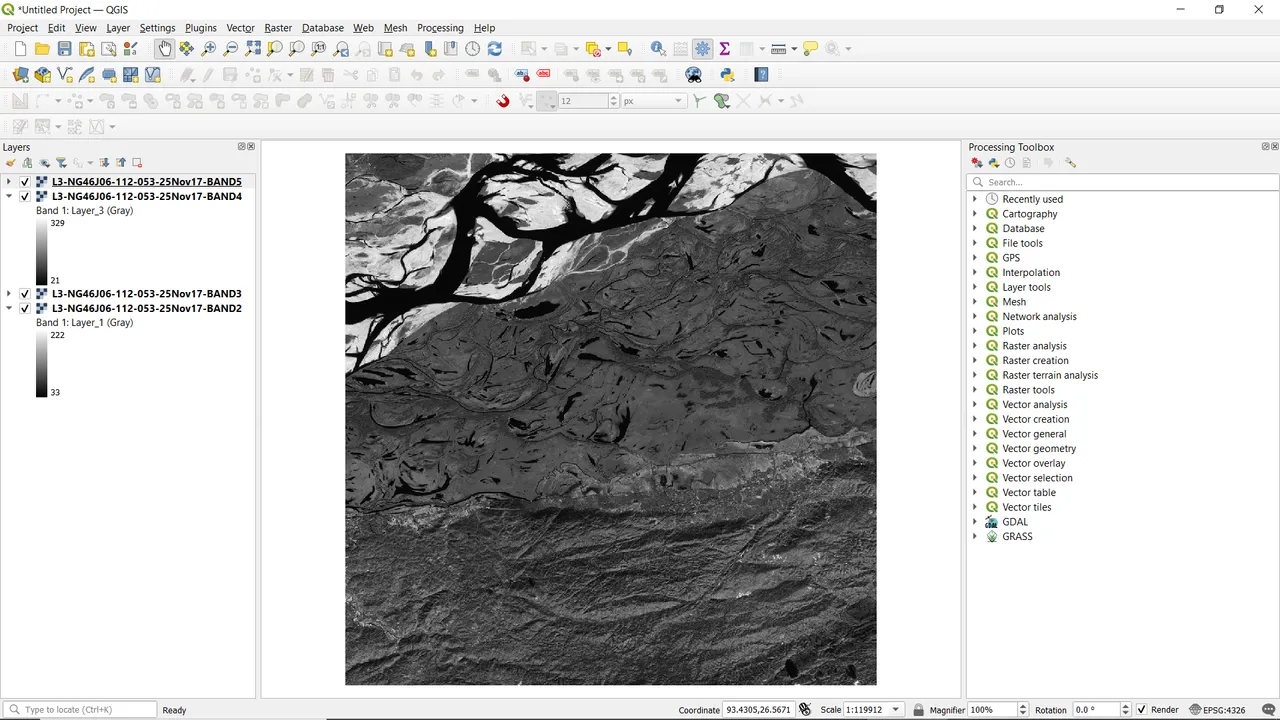Expand the BAND5 layer legend
The height and width of the screenshot is (720, 1280).
(9, 182)
